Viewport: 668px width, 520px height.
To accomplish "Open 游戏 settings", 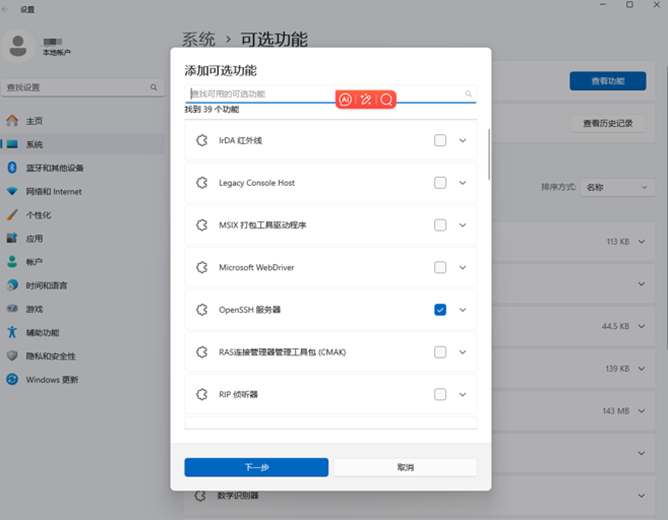I will click(83, 309).
